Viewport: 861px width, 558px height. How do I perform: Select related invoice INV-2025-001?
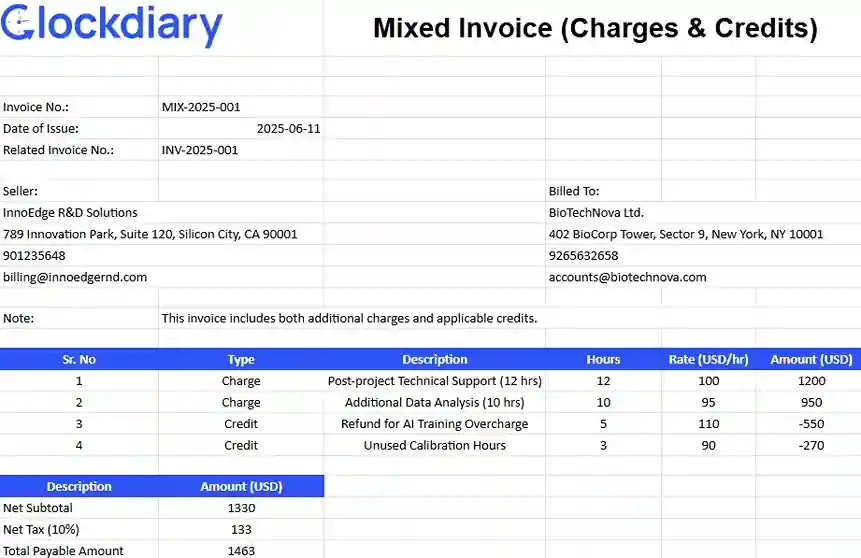(200, 150)
